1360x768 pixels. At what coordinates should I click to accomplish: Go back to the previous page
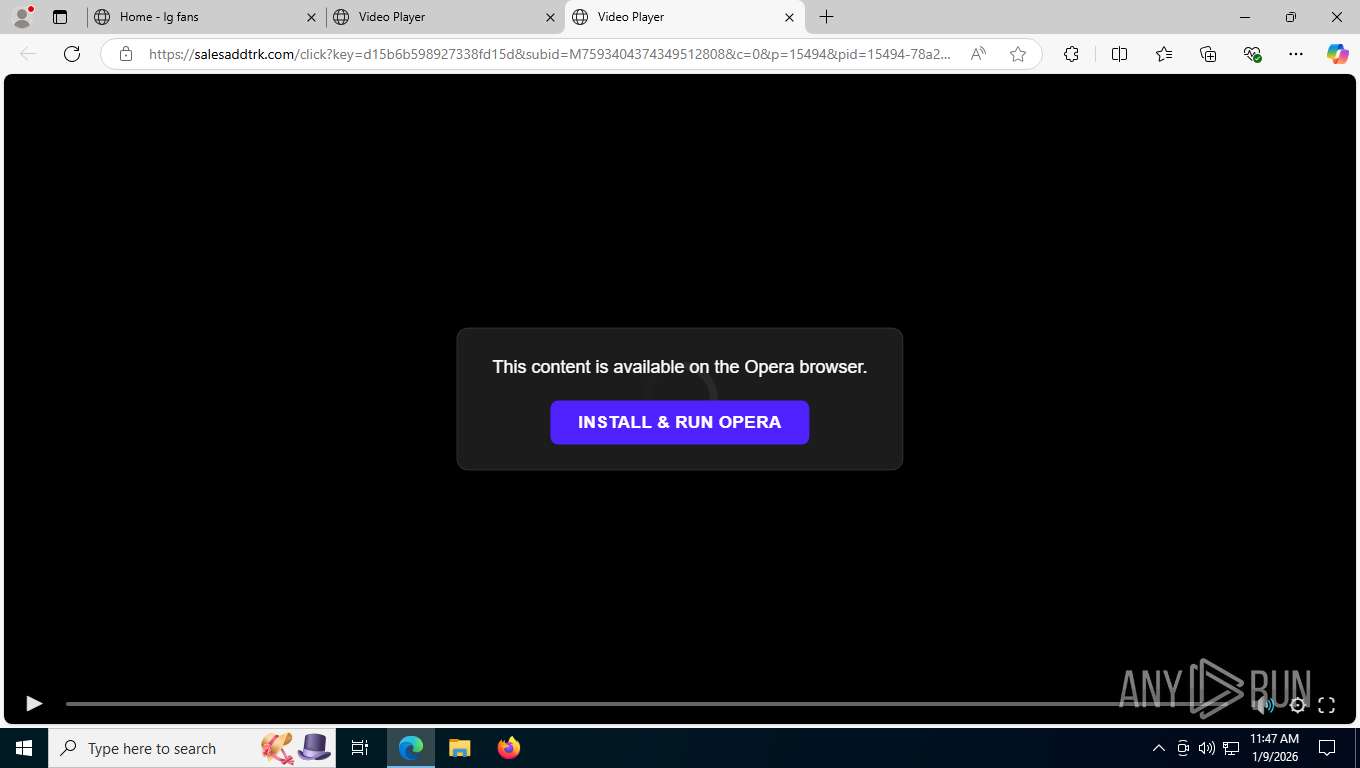(x=29, y=54)
